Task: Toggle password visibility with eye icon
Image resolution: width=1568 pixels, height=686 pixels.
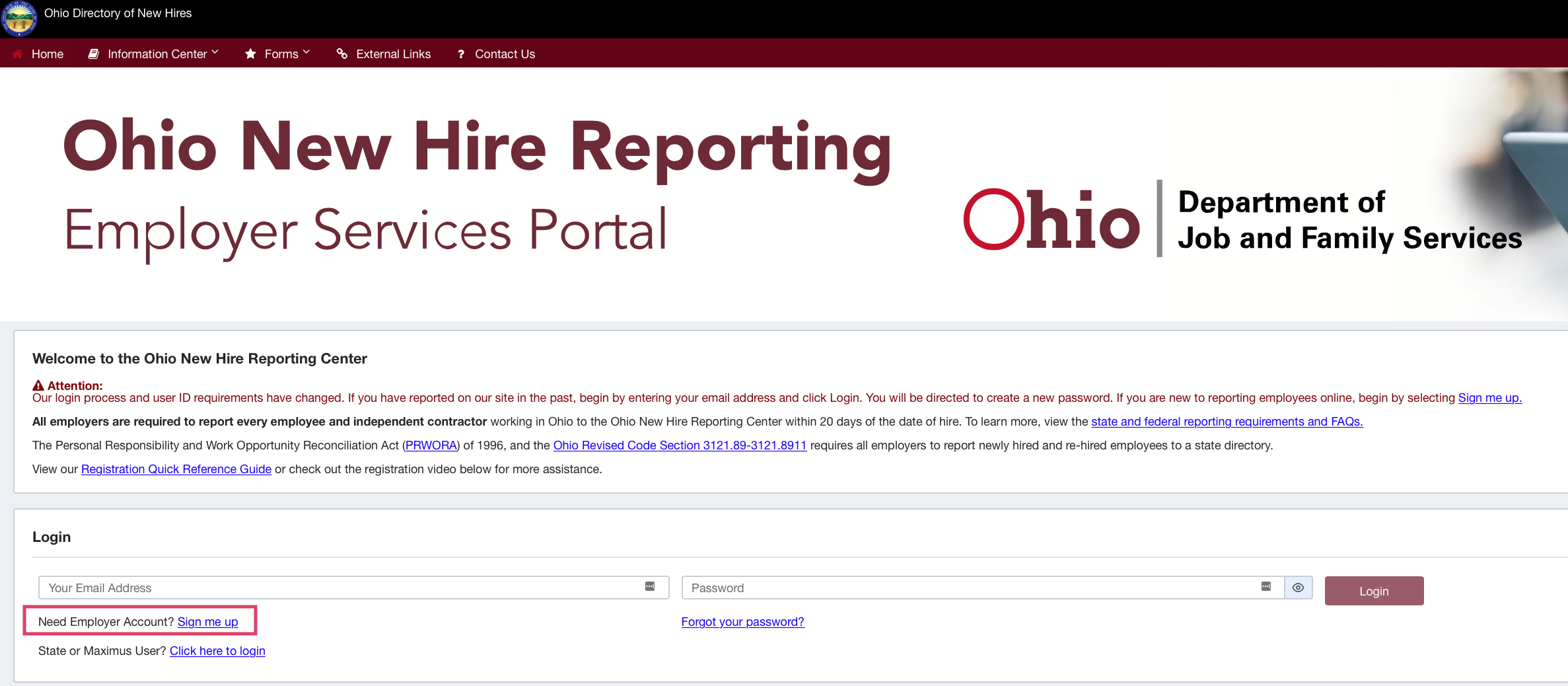Action: click(x=1298, y=588)
